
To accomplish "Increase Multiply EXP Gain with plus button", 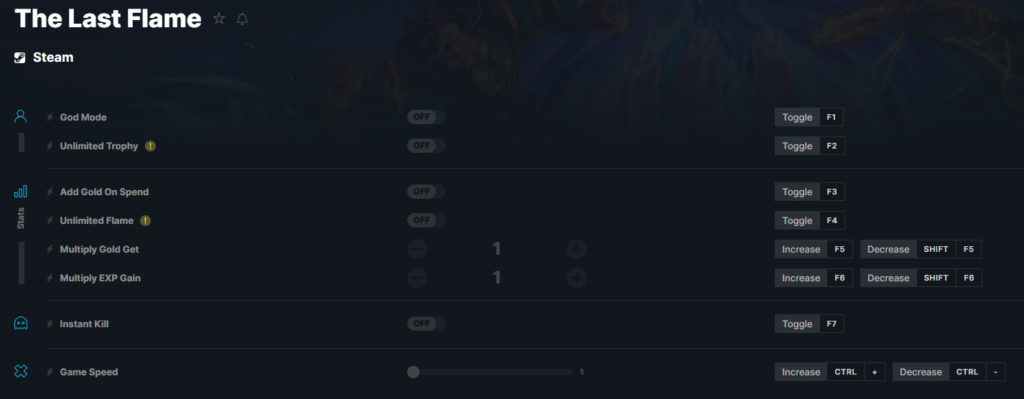I will (x=576, y=278).
